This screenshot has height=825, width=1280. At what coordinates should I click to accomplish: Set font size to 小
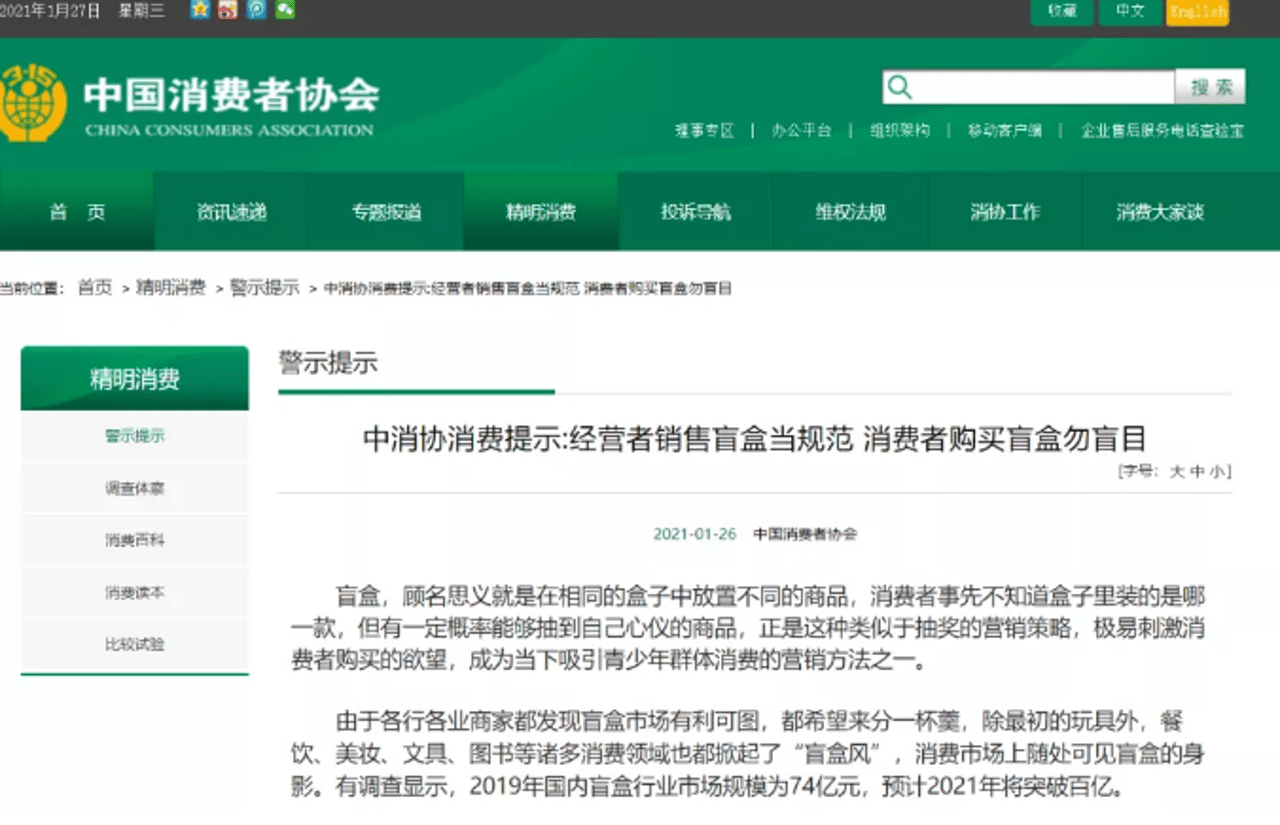coord(1215,471)
